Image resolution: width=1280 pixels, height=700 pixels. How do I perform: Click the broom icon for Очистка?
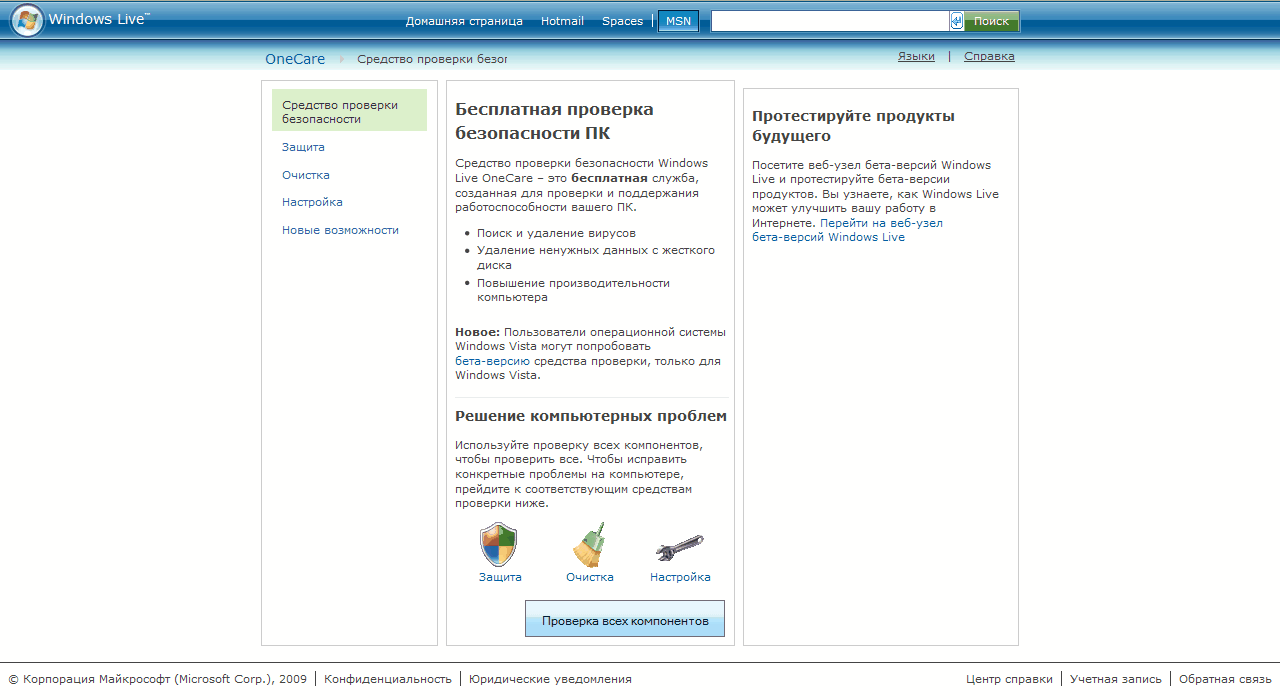pos(590,545)
